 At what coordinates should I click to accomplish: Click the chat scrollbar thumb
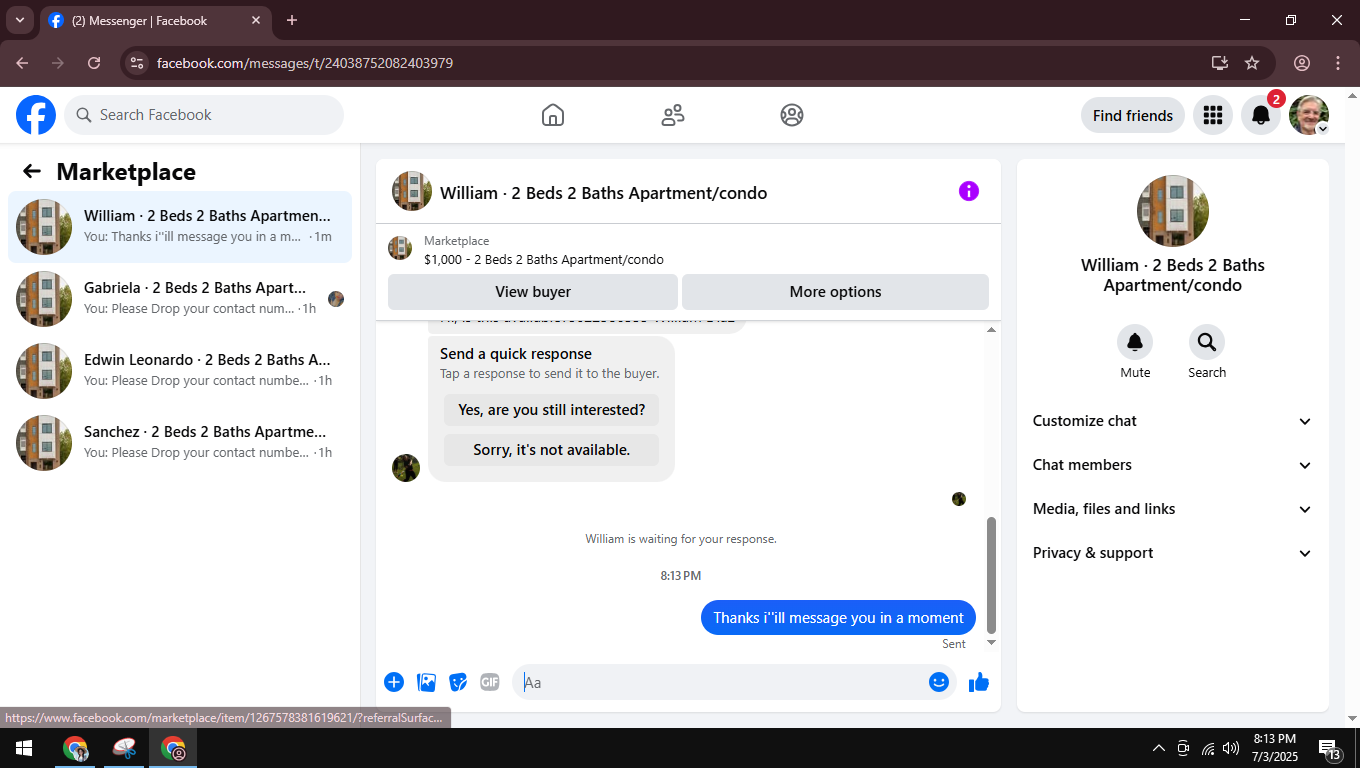point(992,575)
